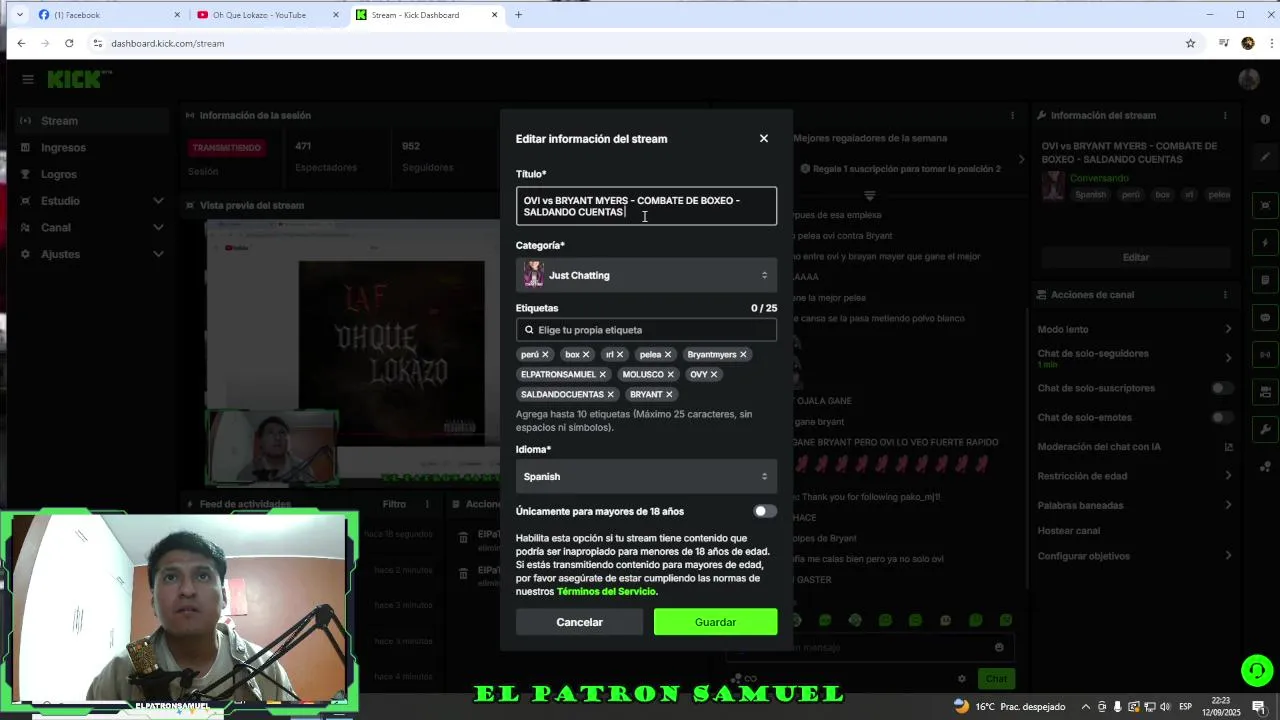Click the stream preview thumbnail

352,352
